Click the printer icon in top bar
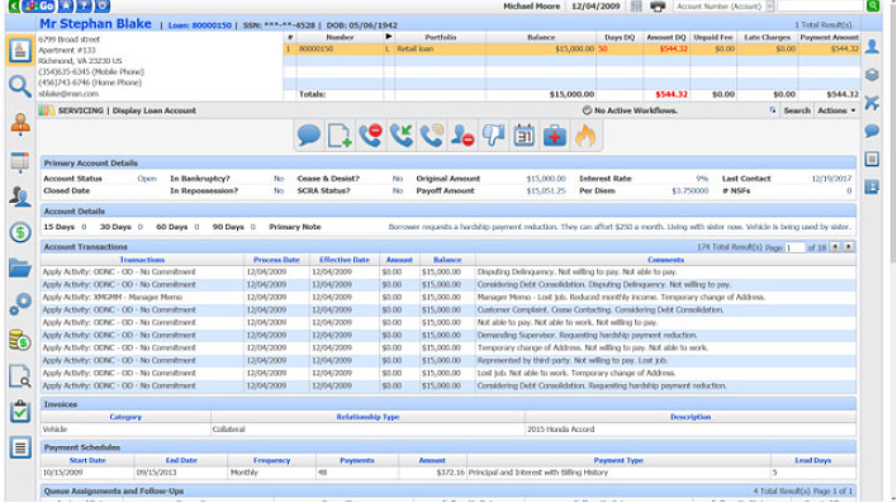Screen dimensions: 896x502 (657, 6)
